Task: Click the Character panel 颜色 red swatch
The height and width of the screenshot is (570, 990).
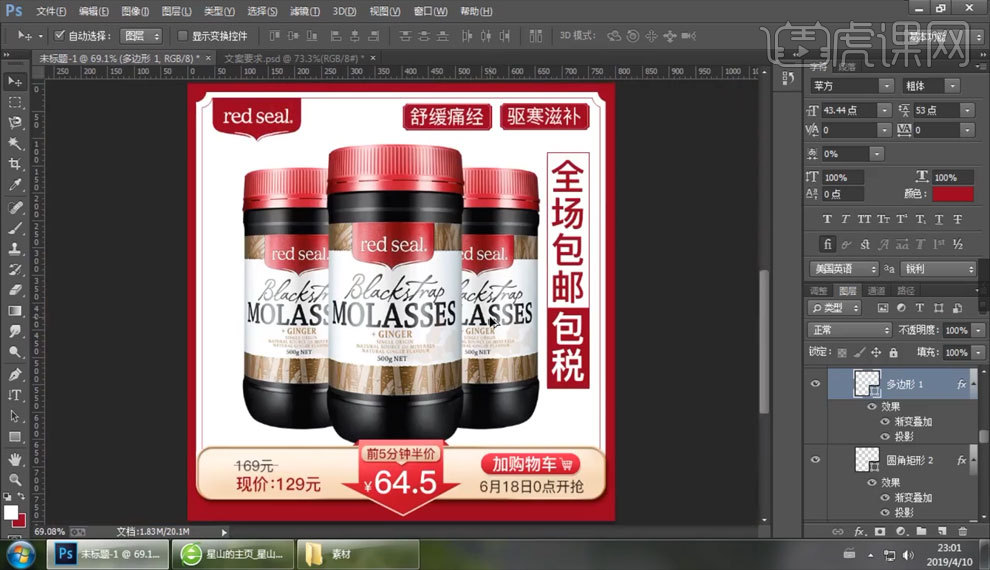Action: pyautogui.click(x=953, y=194)
